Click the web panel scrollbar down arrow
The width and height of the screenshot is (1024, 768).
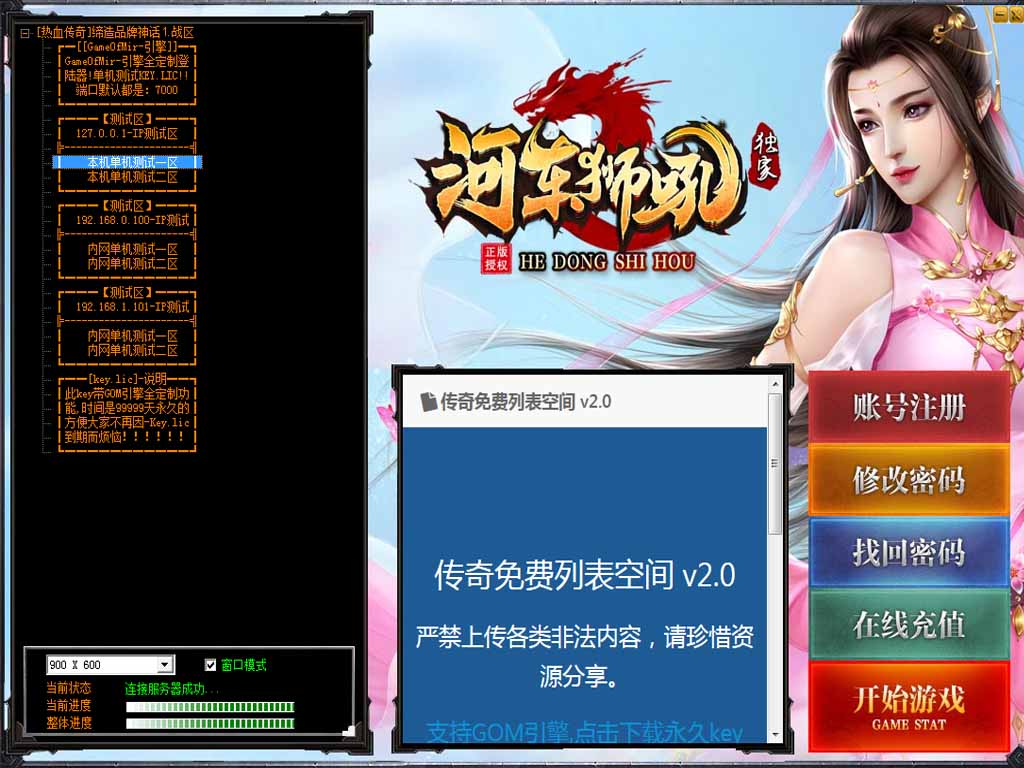(775, 735)
